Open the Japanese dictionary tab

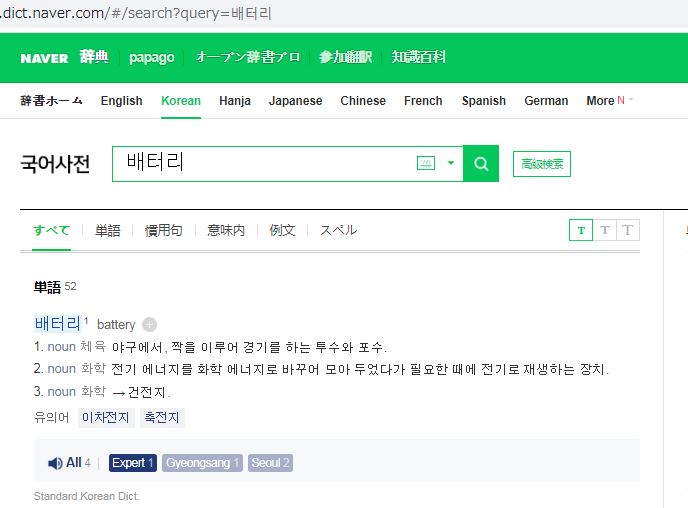point(295,101)
